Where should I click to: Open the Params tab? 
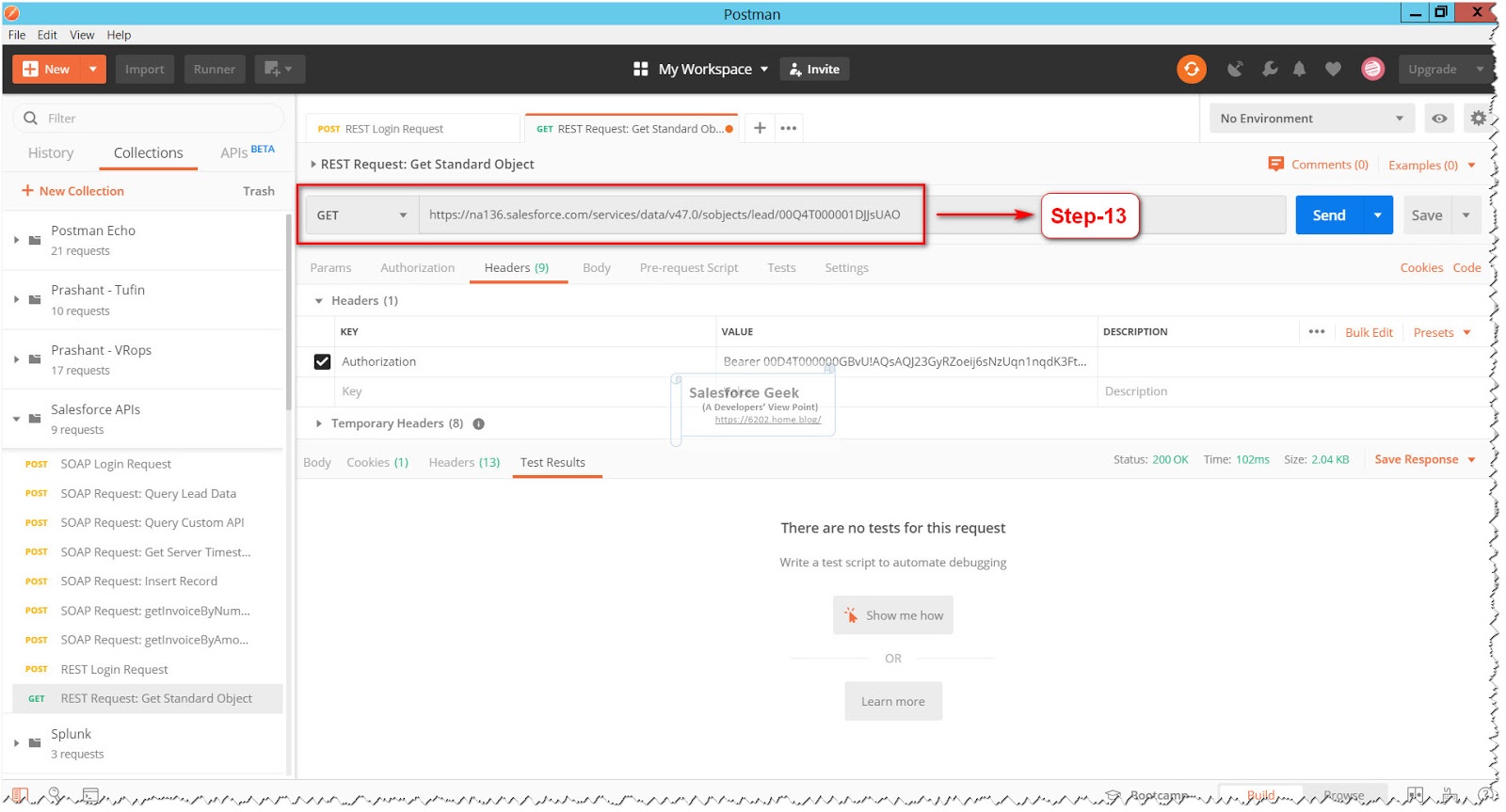tap(330, 268)
